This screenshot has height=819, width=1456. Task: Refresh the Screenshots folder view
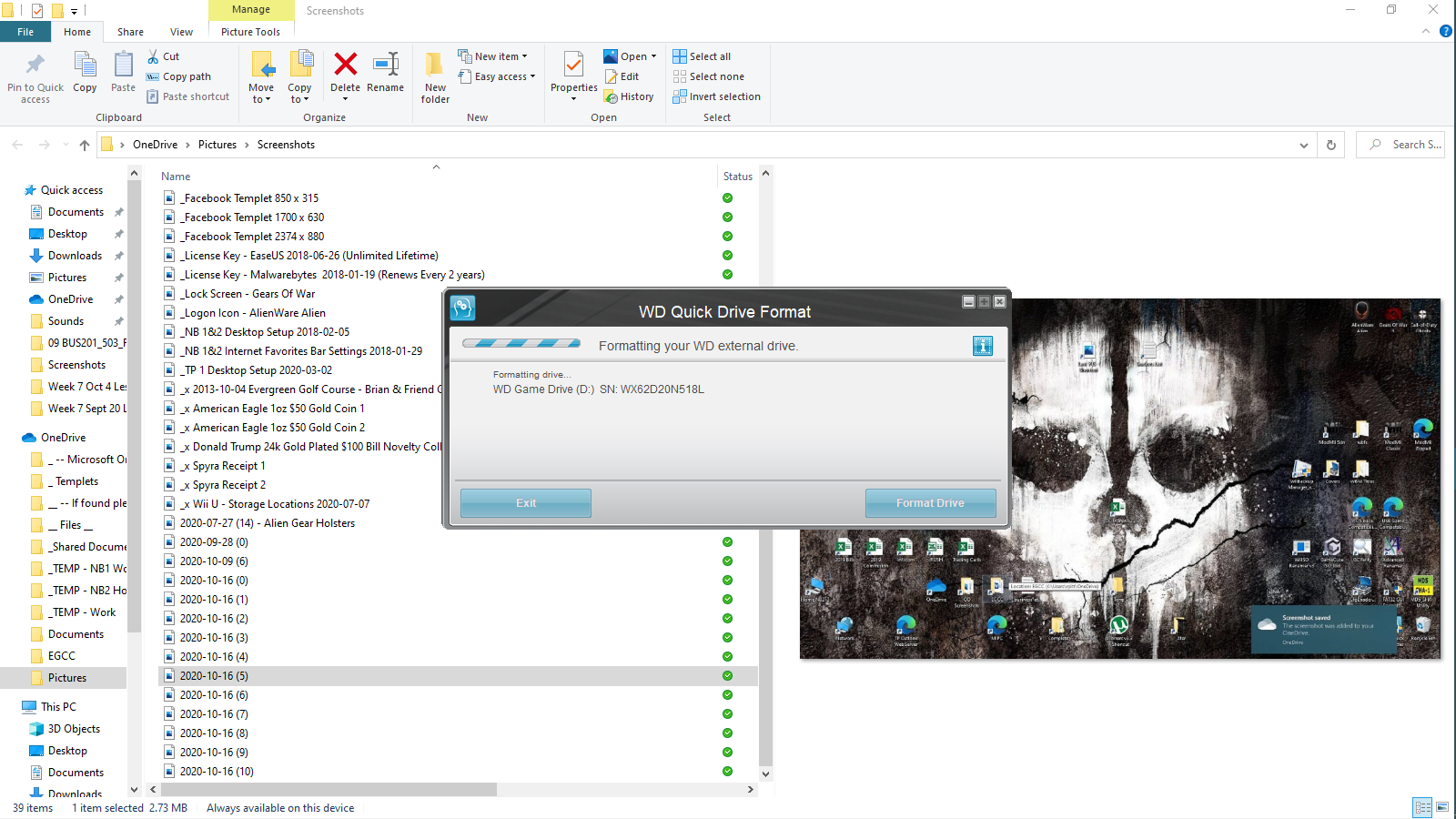(x=1331, y=145)
